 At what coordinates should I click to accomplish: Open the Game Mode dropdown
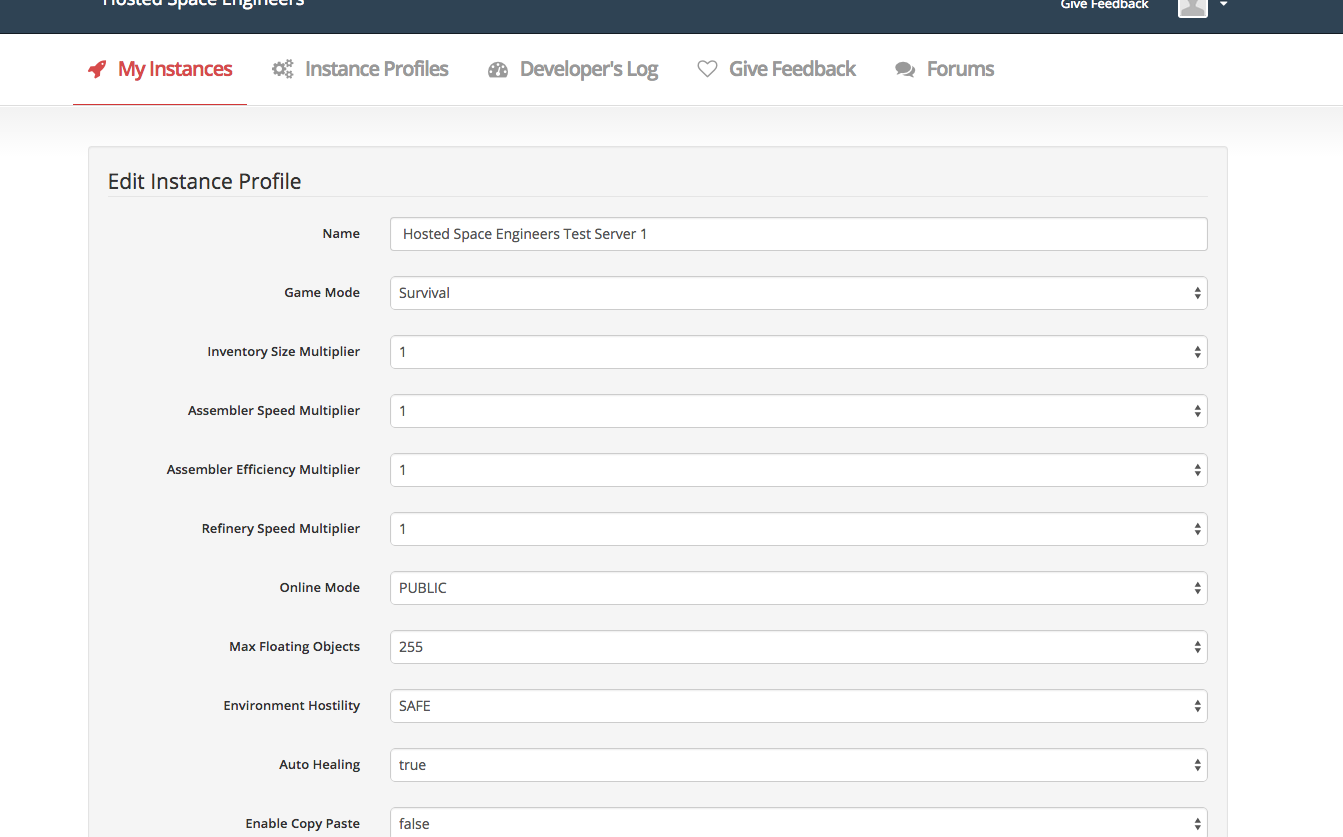798,293
